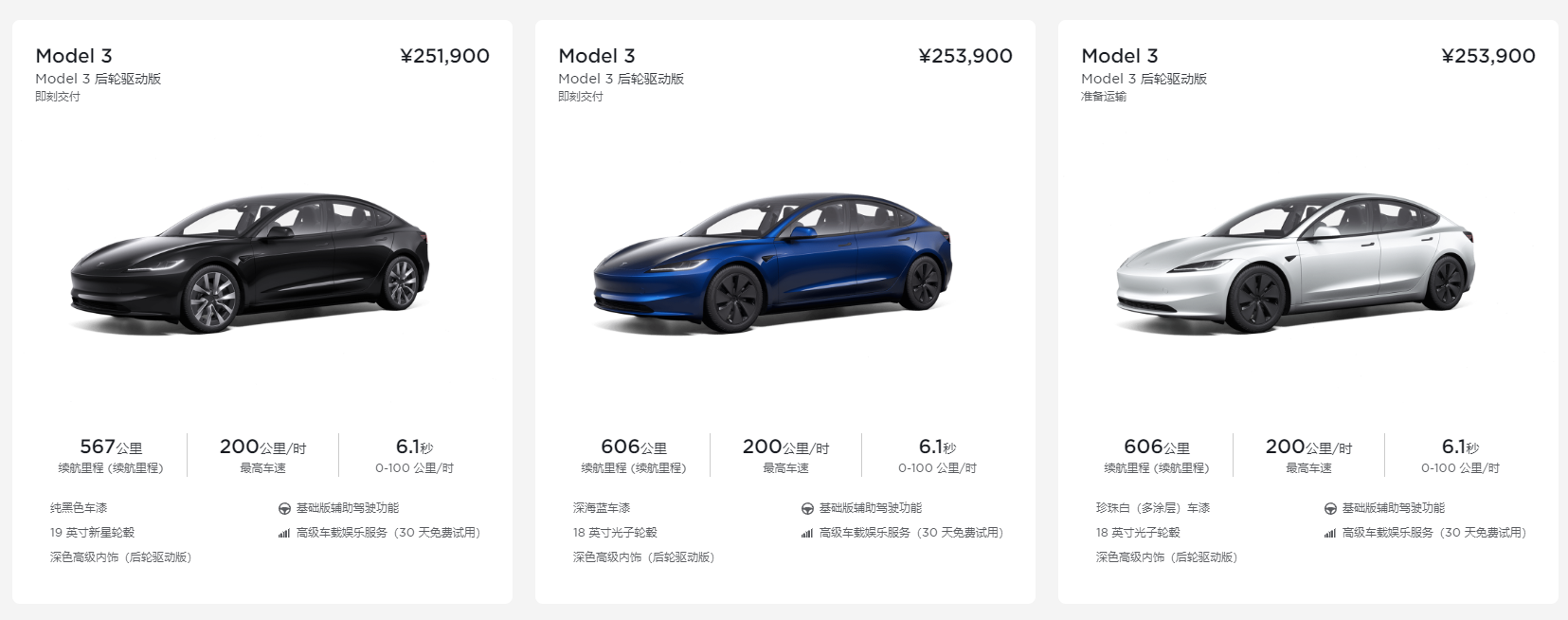This screenshot has width=1568, height=620.
Task: Click signal bars icon on black Model 3 card
Action: (x=284, y=534)
